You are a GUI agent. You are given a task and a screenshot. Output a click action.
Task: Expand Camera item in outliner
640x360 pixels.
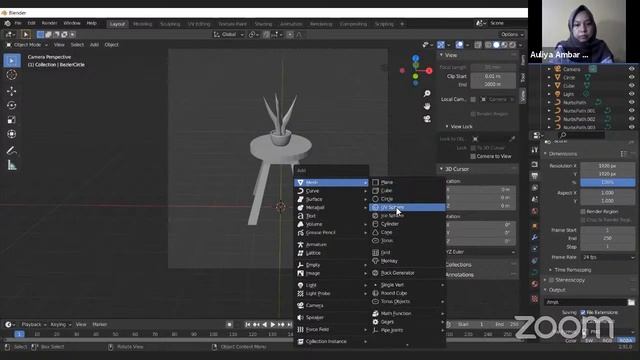(549, 69)
